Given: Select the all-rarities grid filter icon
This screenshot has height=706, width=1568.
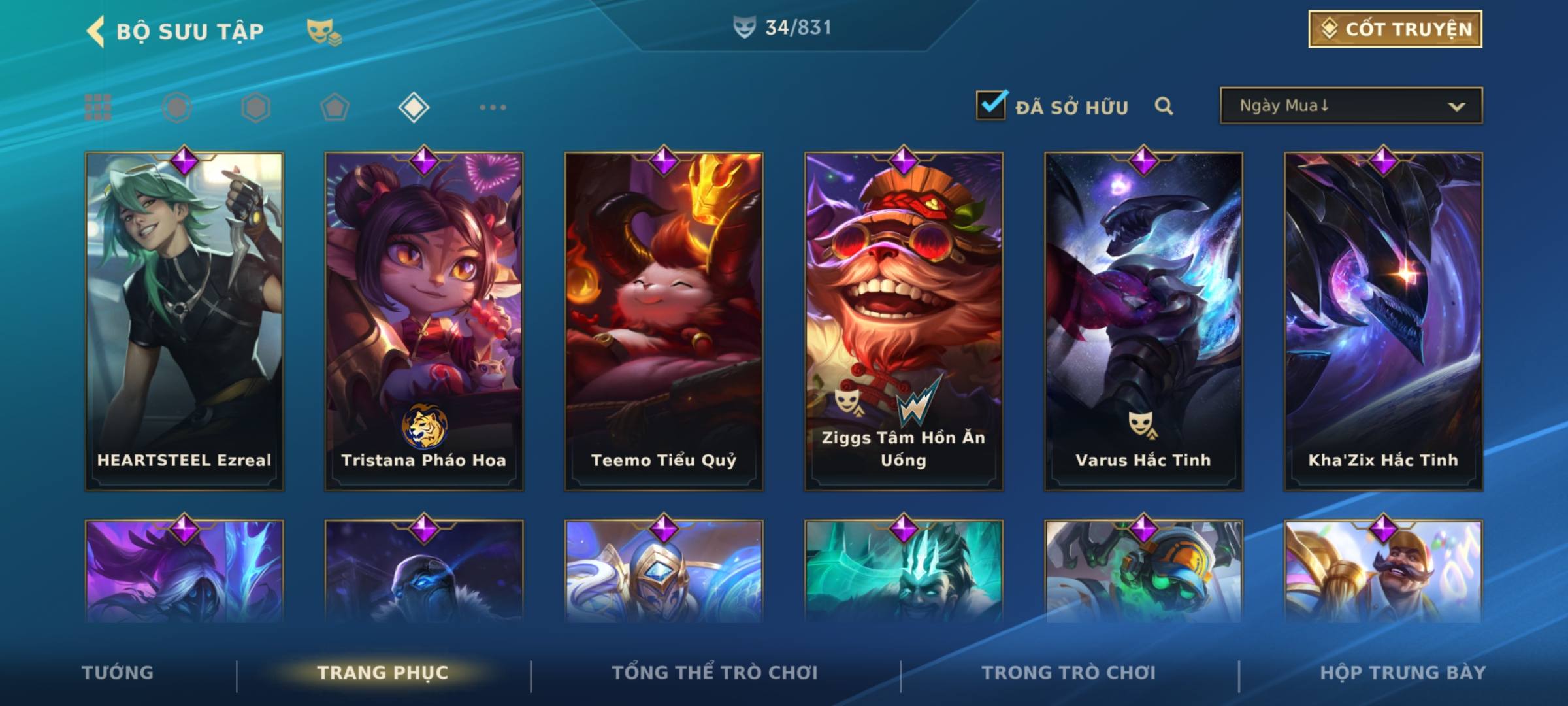Looking at the screenshot, I should (x=98, y=107).
